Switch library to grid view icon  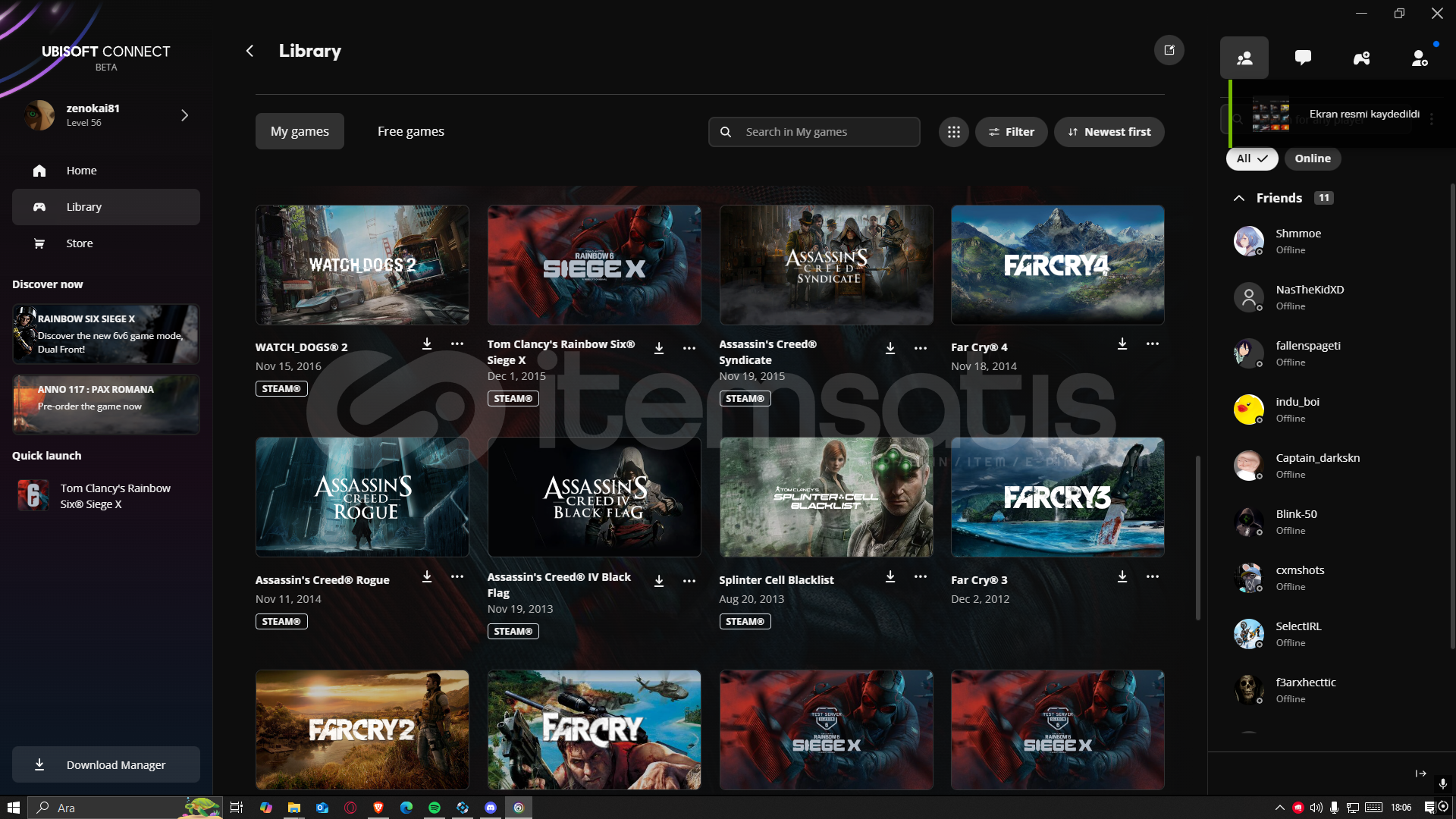coord(953,132)
